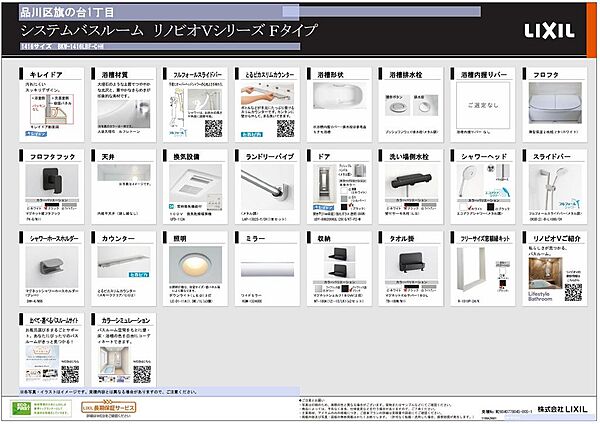Select the ドア door image
Image resolution: width=600 pixels, height=424 pixels.
(x=324, y=184)
